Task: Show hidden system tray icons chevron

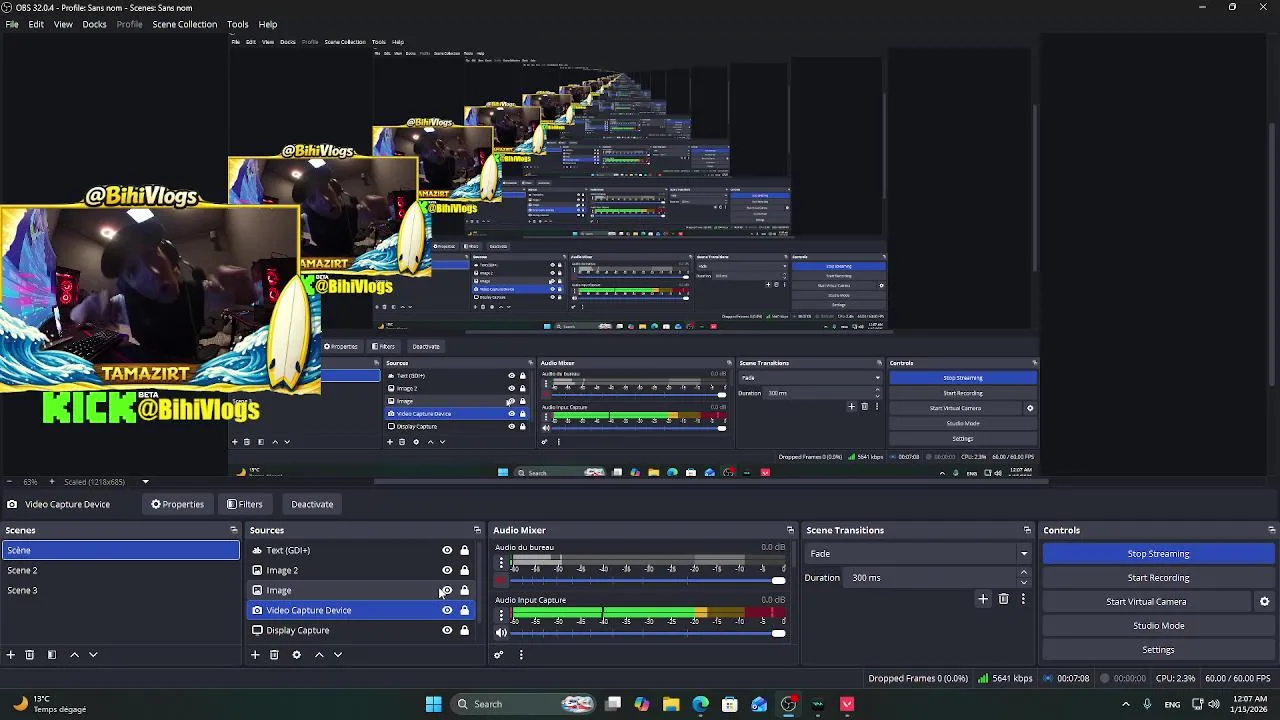Action: point(1126,704)
